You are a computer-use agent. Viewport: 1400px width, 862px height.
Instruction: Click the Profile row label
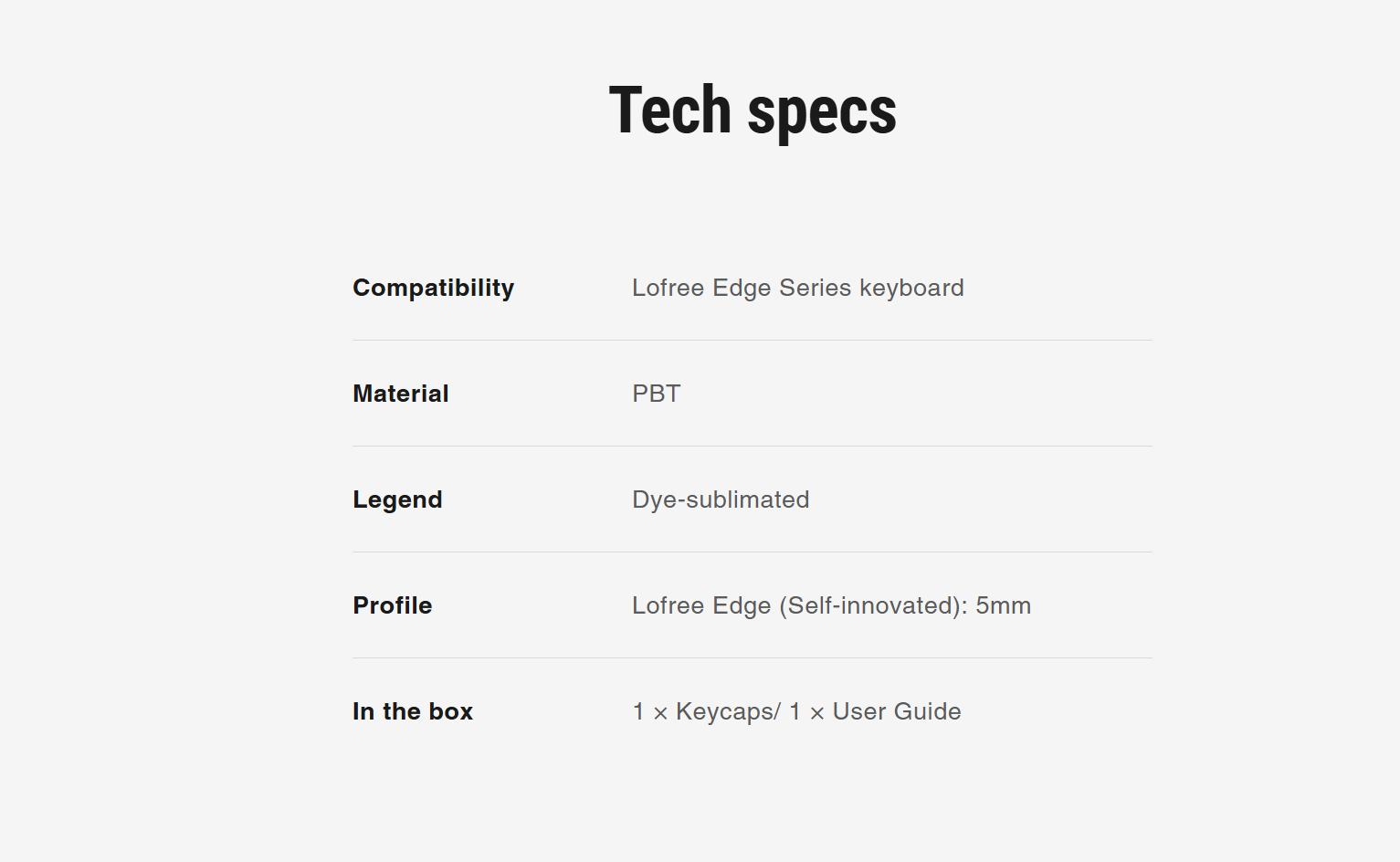point(392,605)
